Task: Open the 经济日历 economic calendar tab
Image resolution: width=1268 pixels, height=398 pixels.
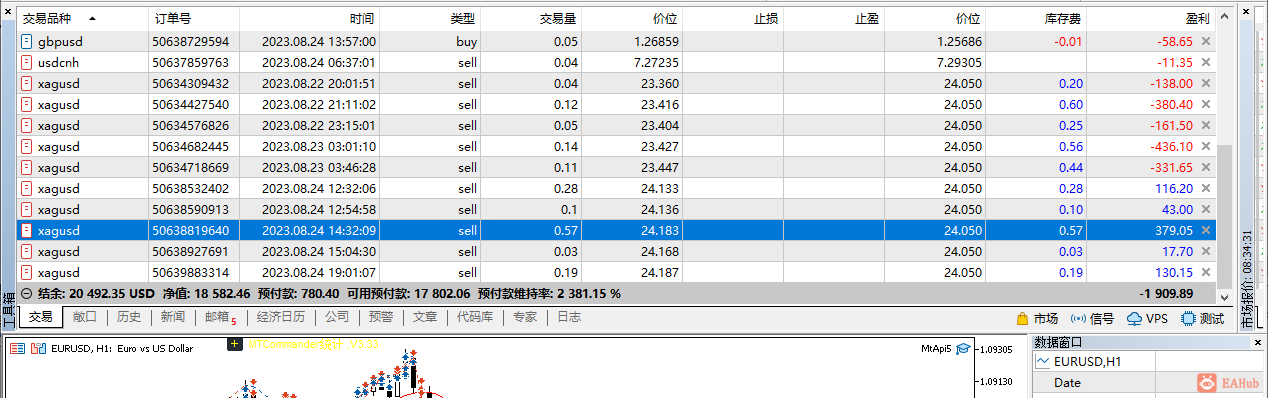Action: pyautogui.click(x=281, y=317)
